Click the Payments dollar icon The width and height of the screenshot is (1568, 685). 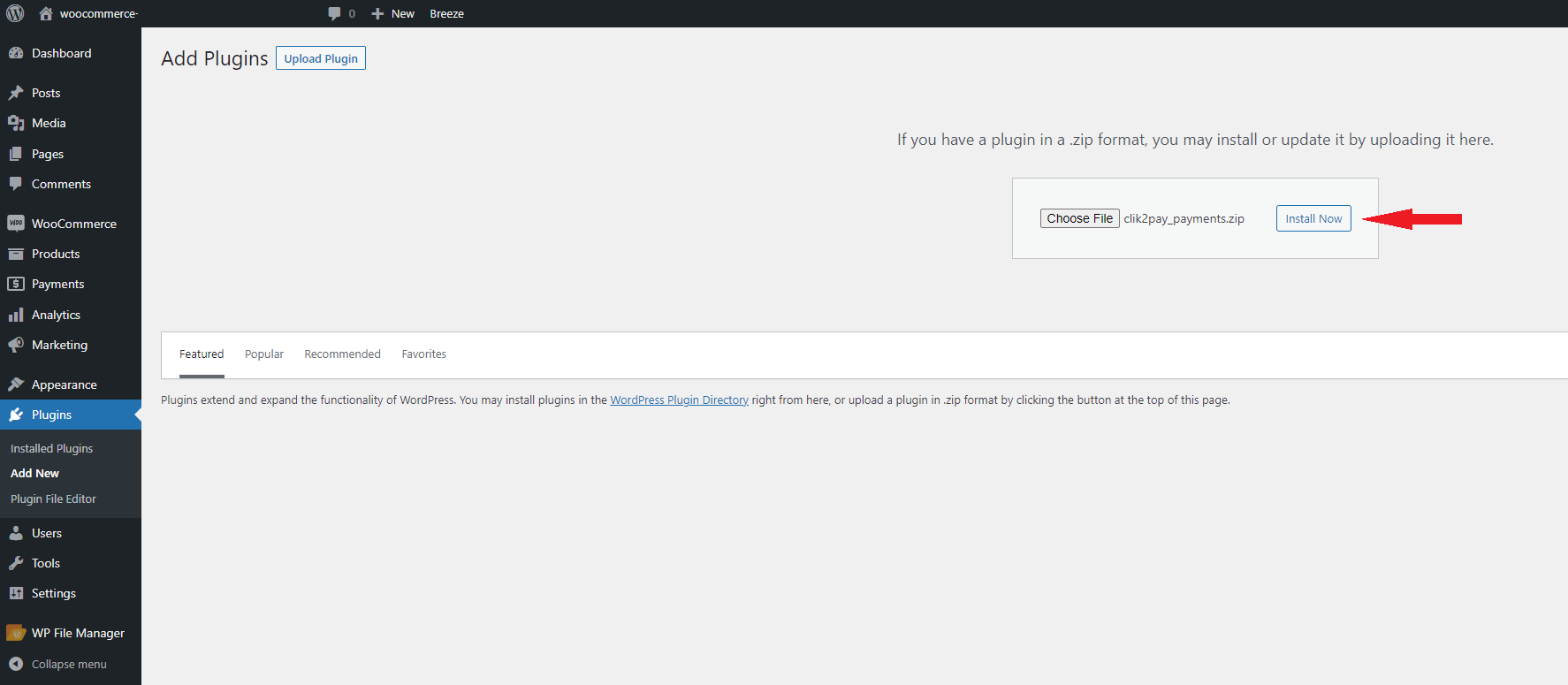[x=16, y=284]
